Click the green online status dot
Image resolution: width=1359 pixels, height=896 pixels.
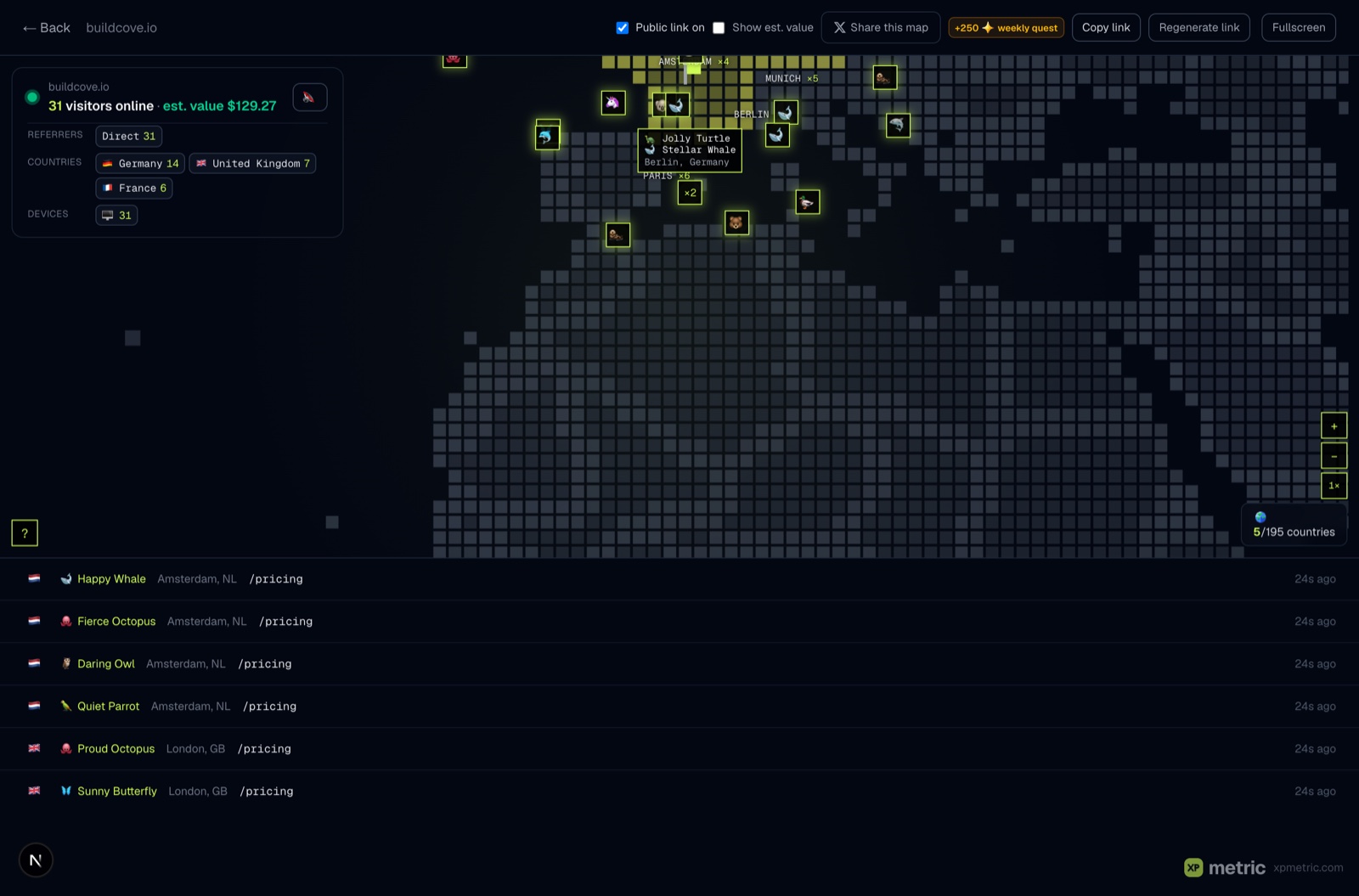[32, 97]
